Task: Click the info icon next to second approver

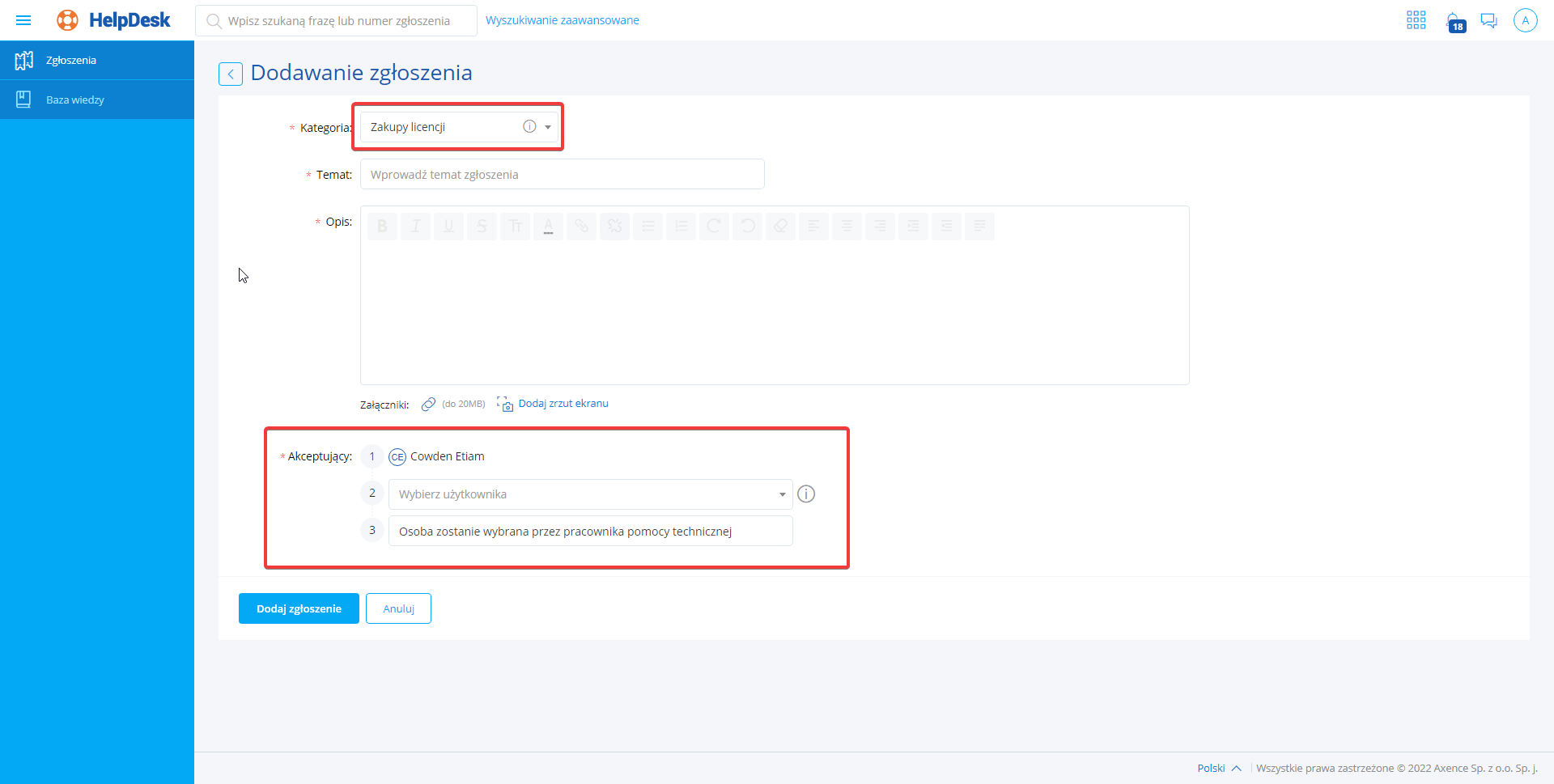Action: pos(805,494)
